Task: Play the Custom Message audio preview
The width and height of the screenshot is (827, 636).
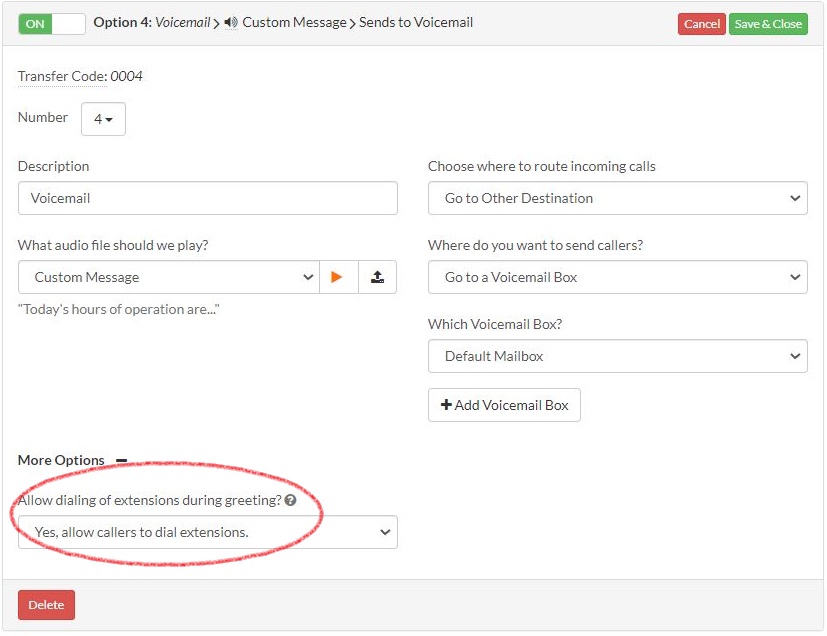Action: point(338,277)
